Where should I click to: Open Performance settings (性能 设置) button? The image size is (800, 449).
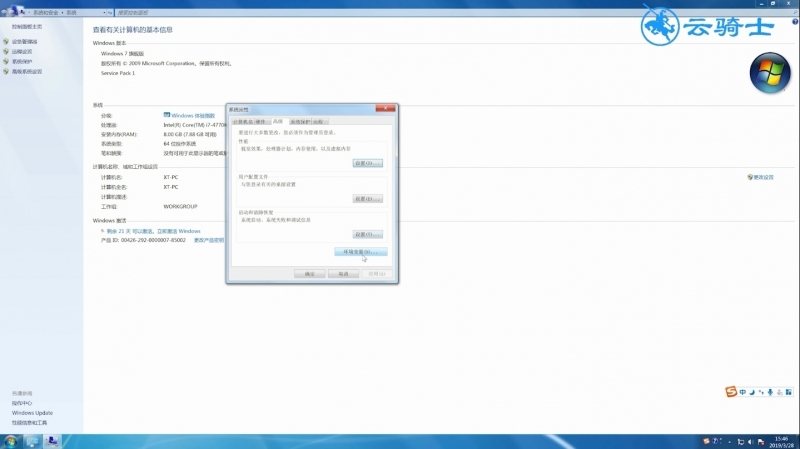pos(367,163)
